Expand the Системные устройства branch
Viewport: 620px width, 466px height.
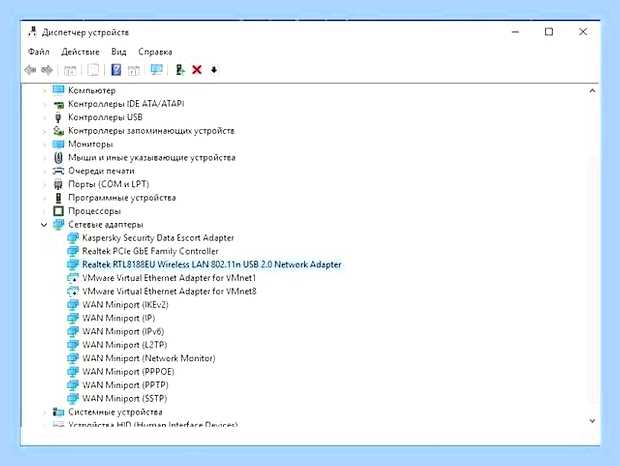coord(44,412)
